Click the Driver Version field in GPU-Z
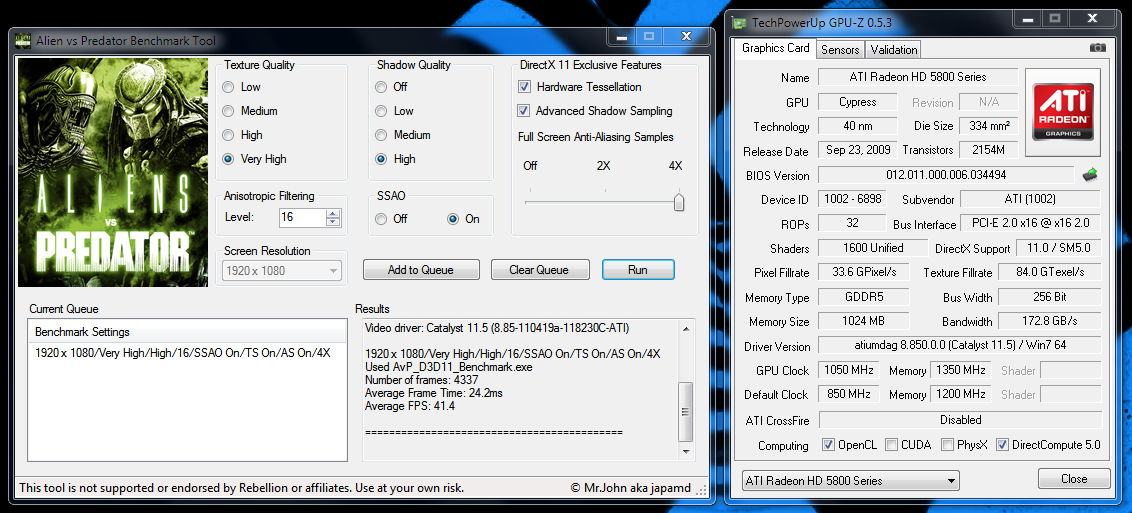The height and width of the screenshot is (513, 1132). click(960, 346)
